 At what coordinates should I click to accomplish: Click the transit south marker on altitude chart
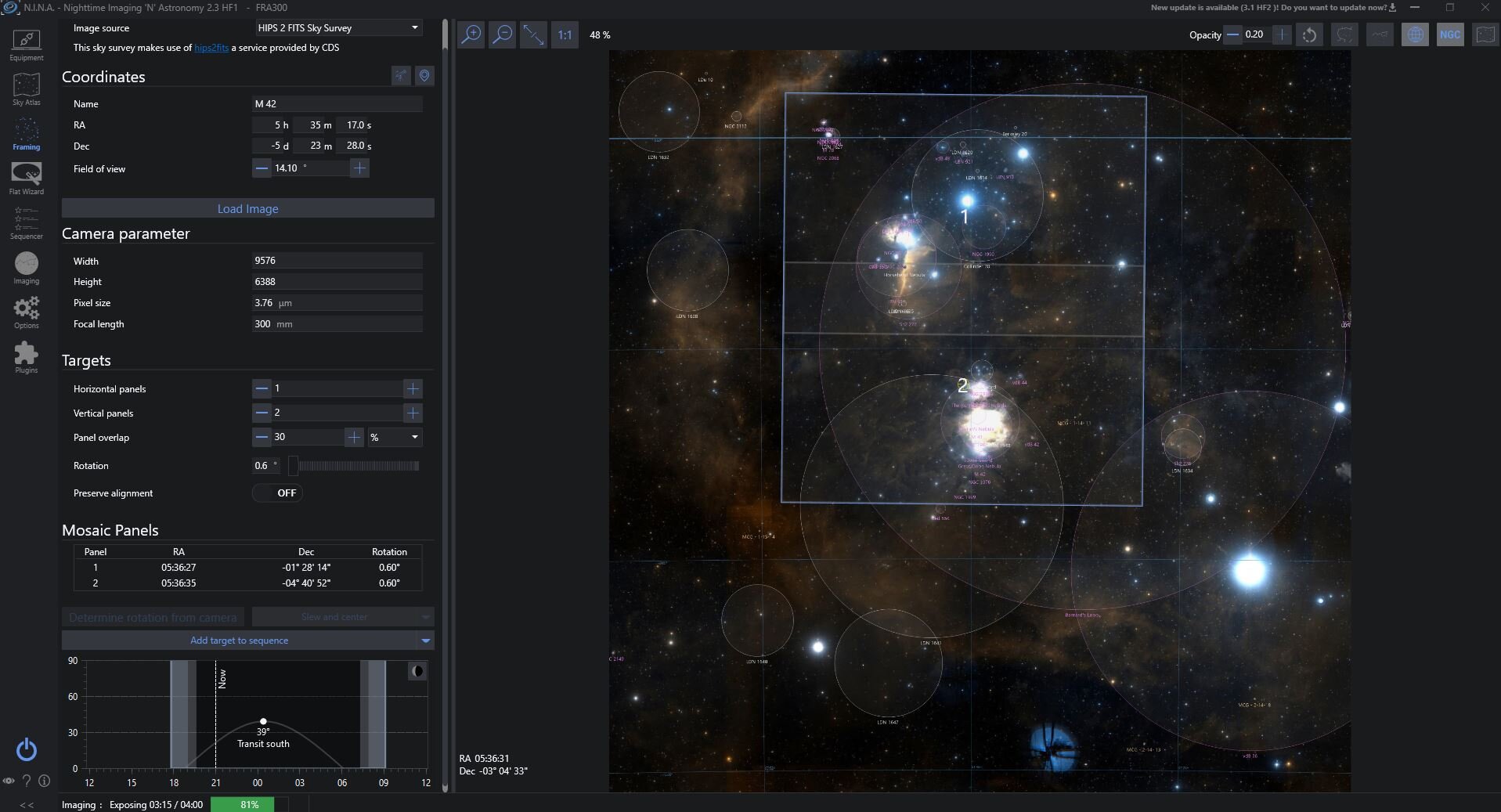(x=263, y=721)
